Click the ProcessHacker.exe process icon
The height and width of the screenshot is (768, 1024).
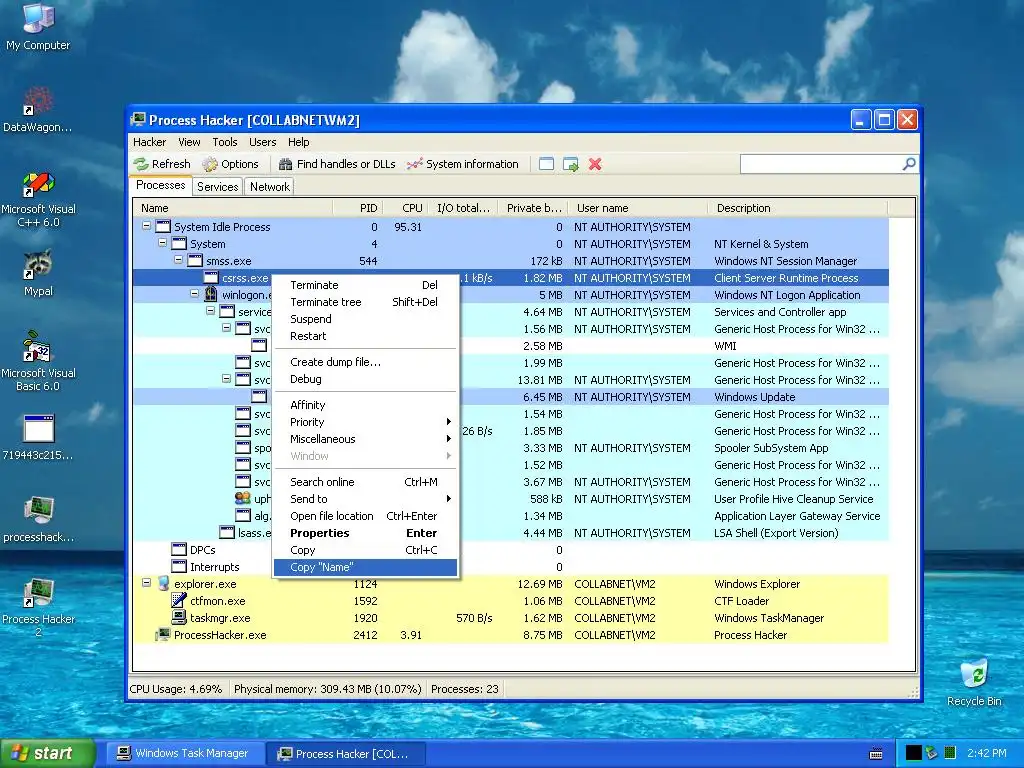pos(163,635)
